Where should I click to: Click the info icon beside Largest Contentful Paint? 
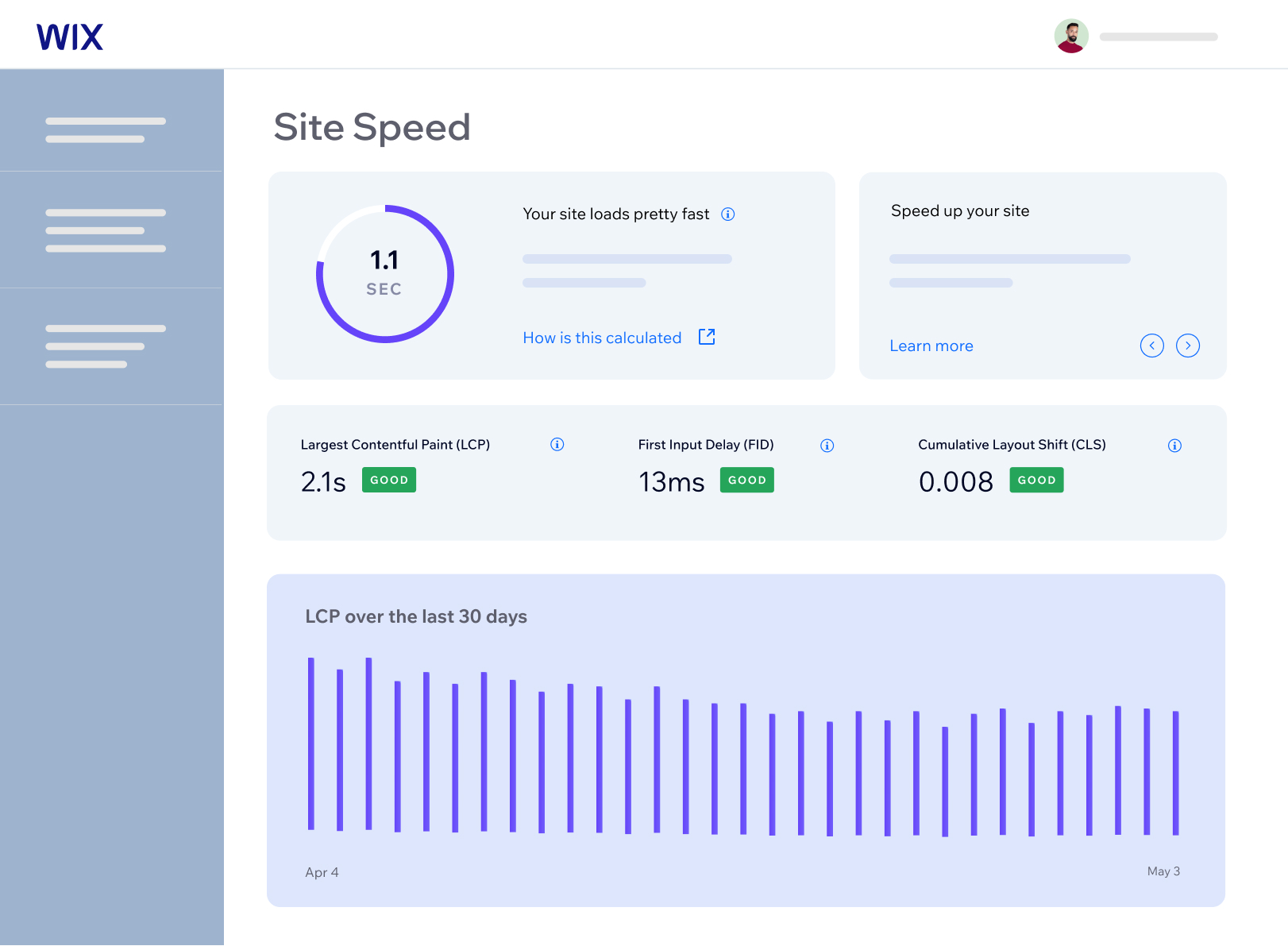(x=557, y=445)
